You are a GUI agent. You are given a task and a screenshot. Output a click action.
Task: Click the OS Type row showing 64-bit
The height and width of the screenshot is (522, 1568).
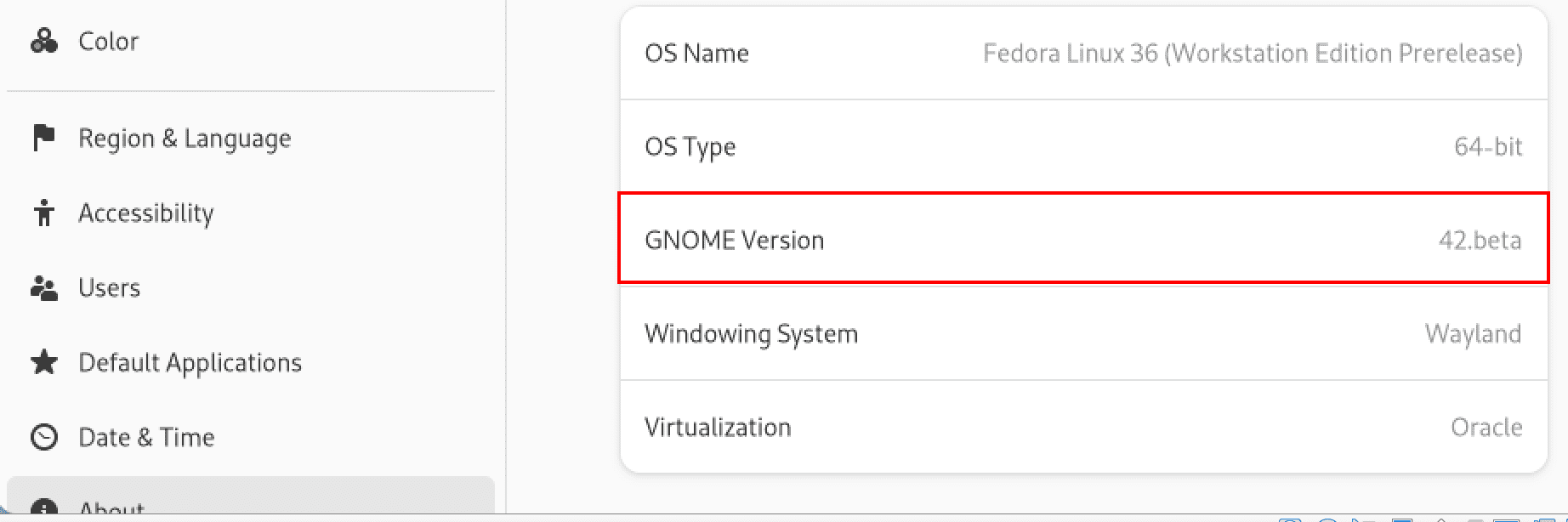coord(1080,146)
